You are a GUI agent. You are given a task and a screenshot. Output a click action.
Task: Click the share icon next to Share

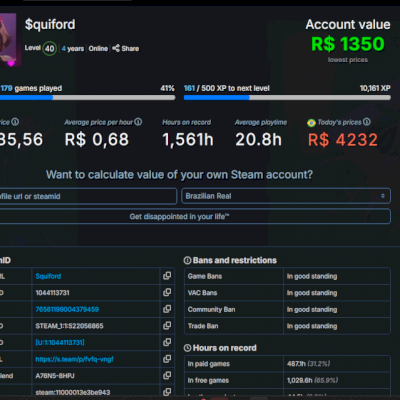click(116, 48)
